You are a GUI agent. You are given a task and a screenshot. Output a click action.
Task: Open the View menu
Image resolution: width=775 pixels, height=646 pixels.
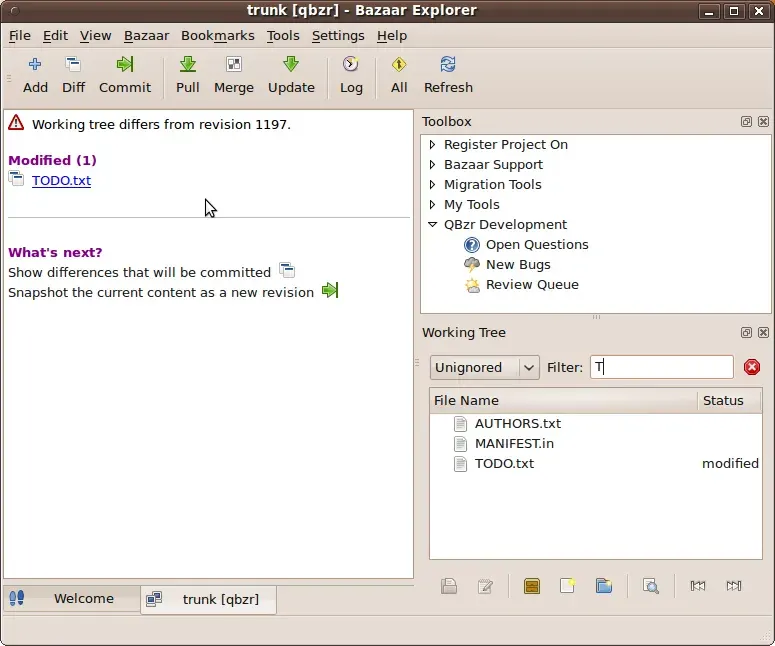95,36
